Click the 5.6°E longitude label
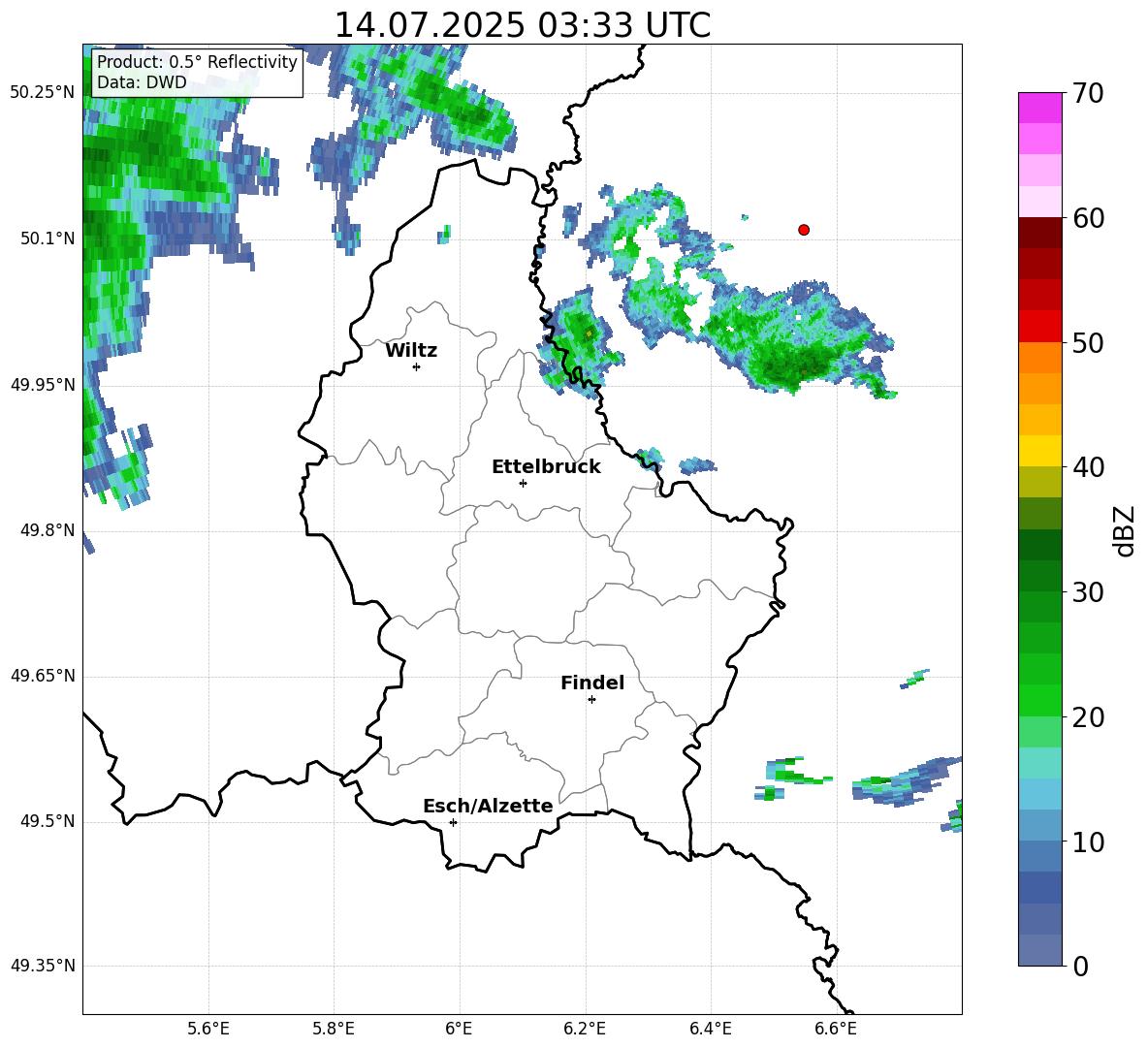The image size is (1148, 1048). click(208, 1029)
